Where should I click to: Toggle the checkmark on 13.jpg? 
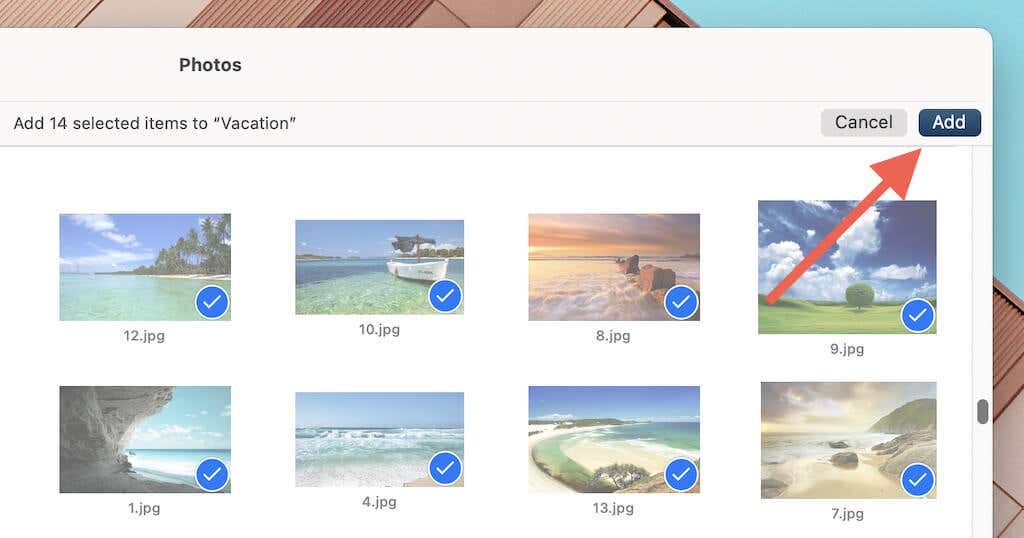tap(681, 475)
